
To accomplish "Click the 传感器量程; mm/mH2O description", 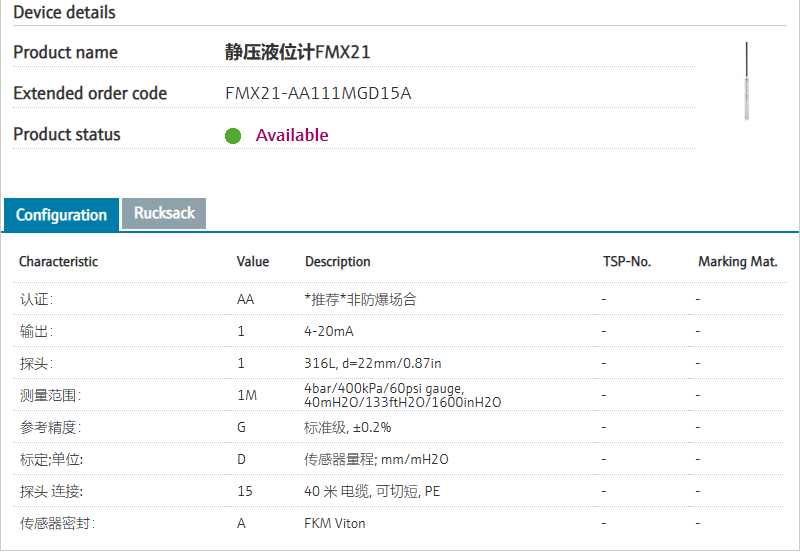I will point(376,459).
